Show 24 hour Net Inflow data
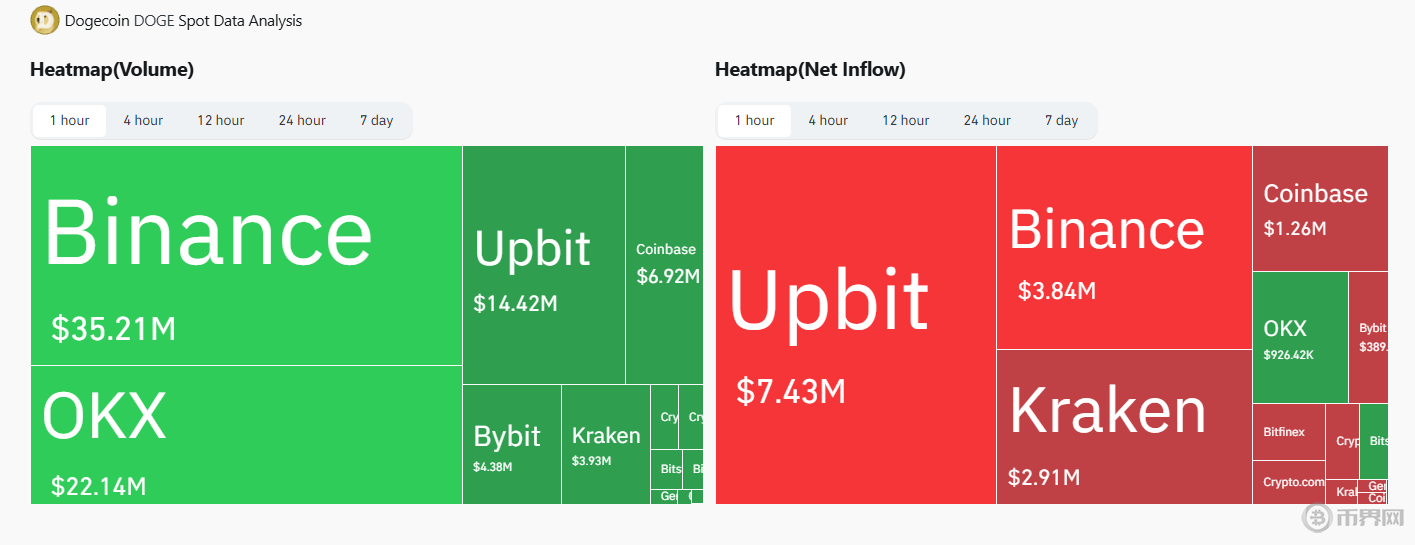This screenshot has height=545, width=1415. point(987,120)
